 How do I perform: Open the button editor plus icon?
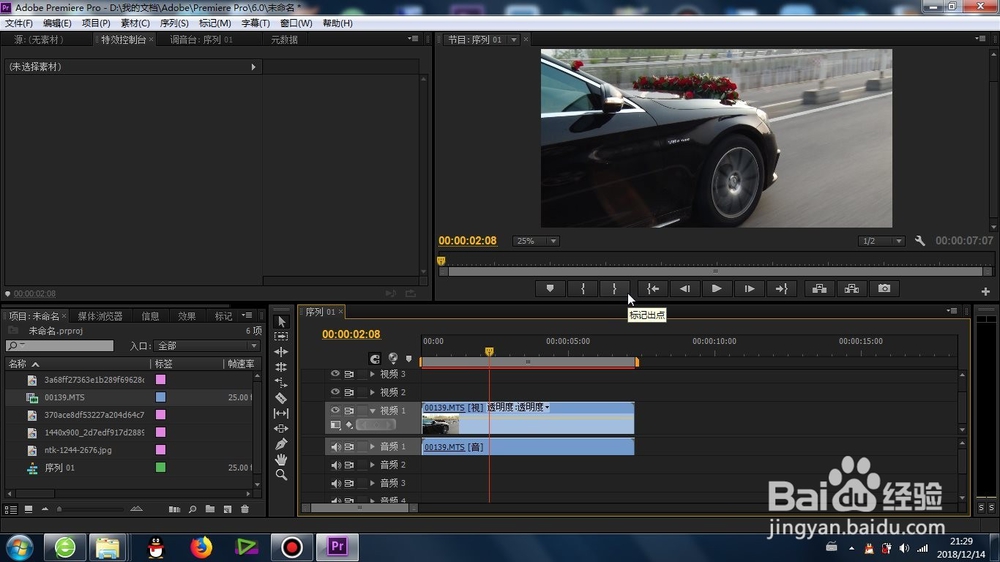pos(985,291)
